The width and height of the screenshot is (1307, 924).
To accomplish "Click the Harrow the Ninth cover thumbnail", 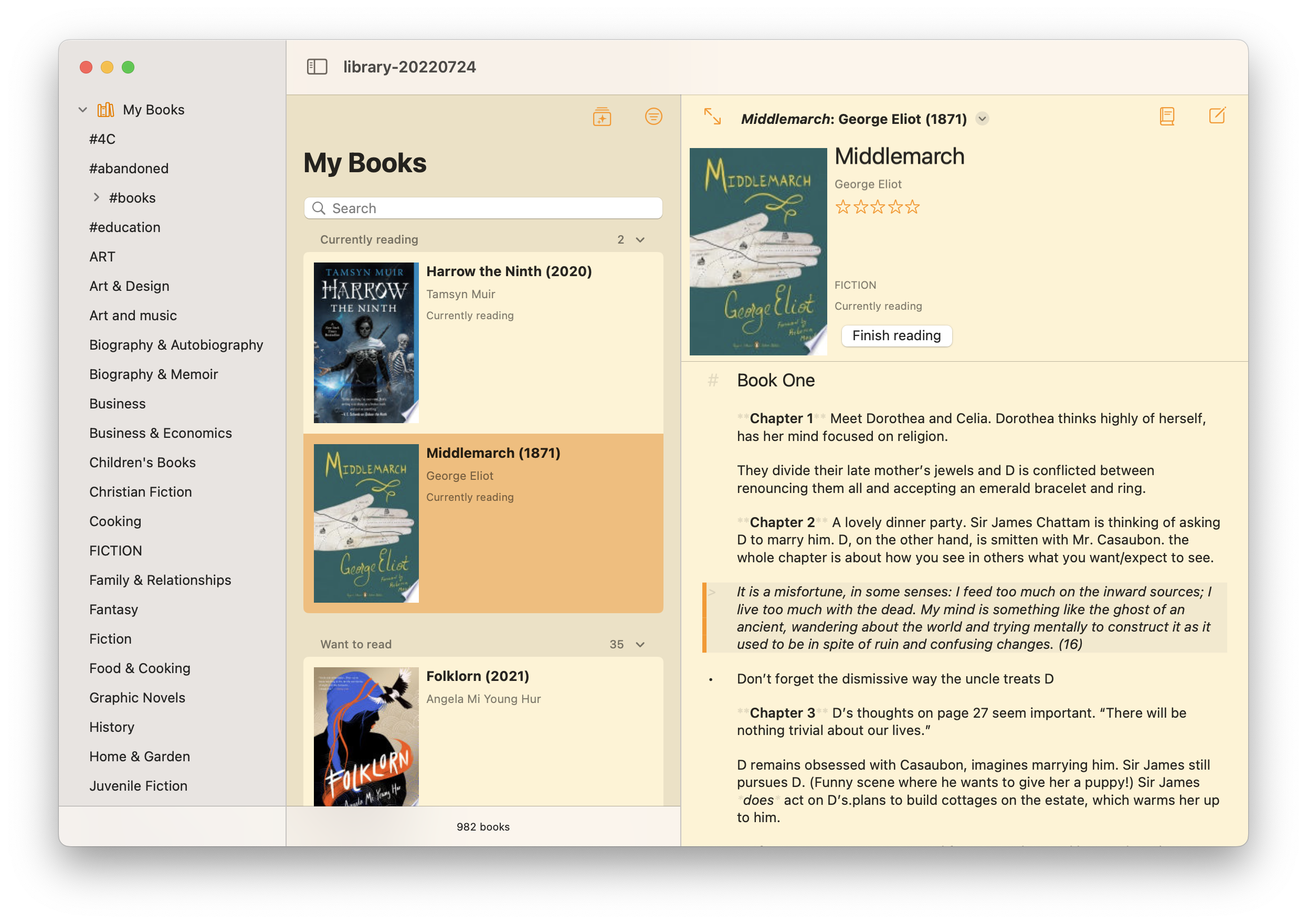I will pos(366,342).
